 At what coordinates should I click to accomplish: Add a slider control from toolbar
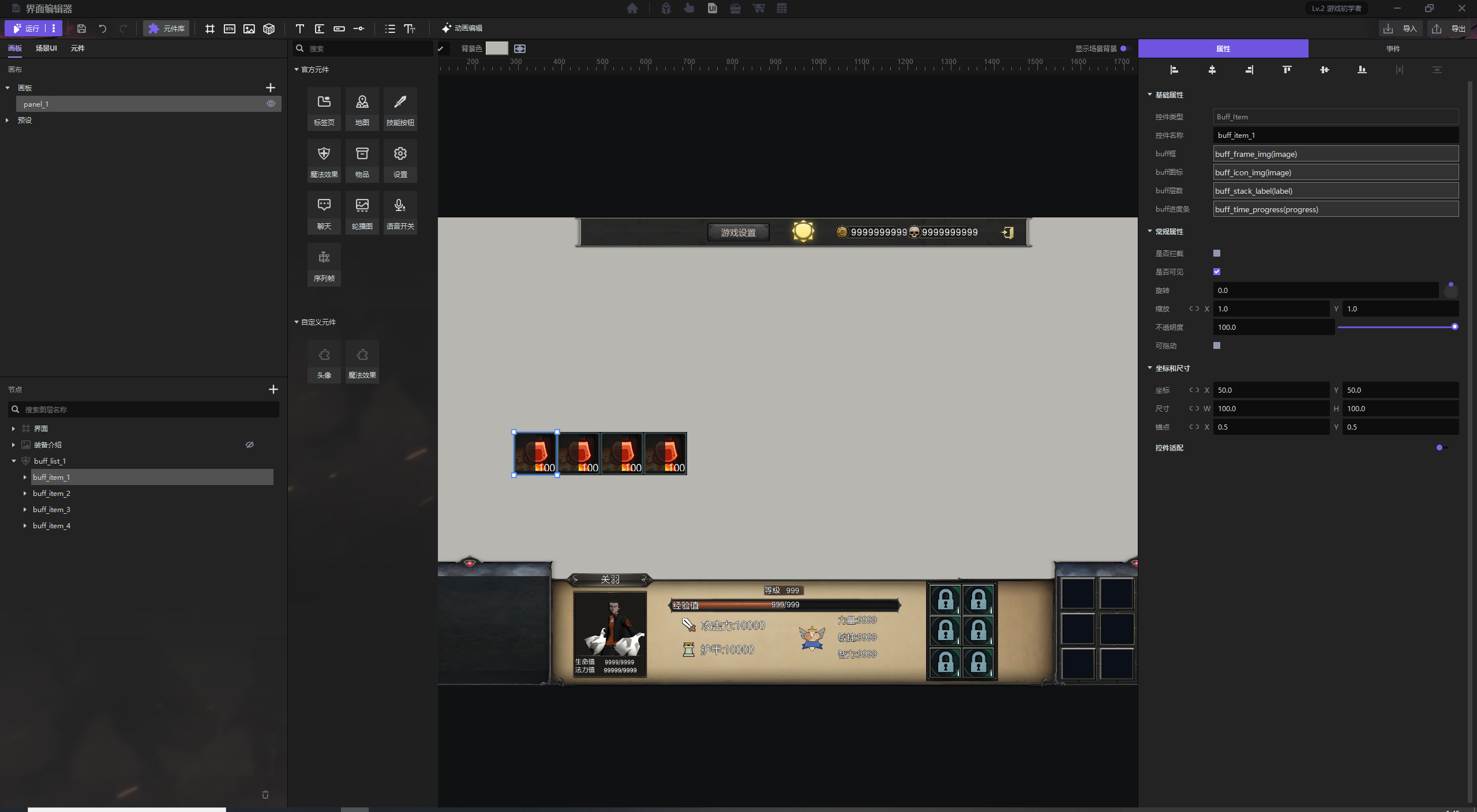pos(359,28)
